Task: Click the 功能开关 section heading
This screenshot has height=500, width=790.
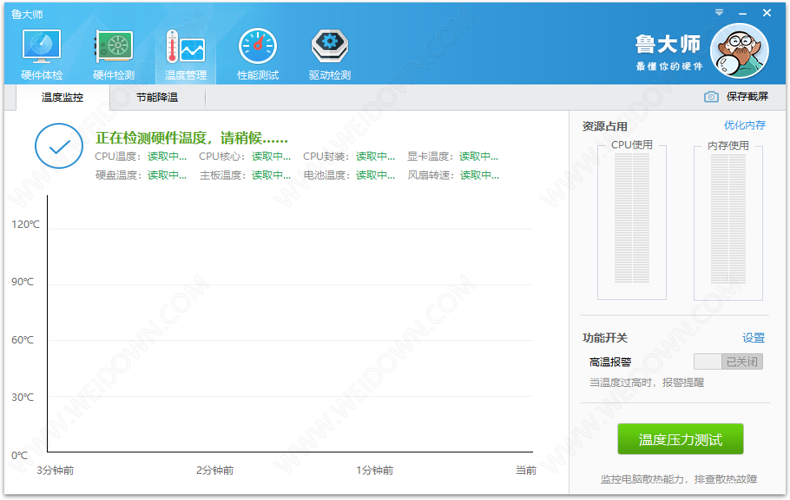Action: point(605,338)
